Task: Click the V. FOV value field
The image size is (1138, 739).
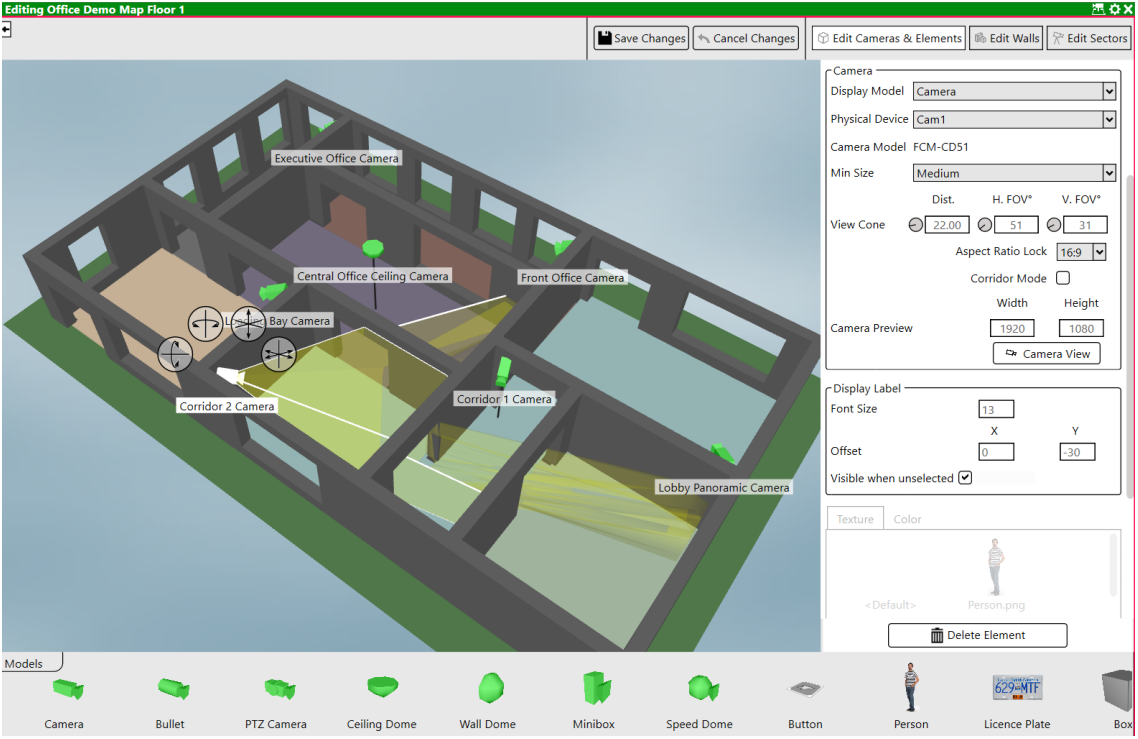Action: pos(1085,225)
